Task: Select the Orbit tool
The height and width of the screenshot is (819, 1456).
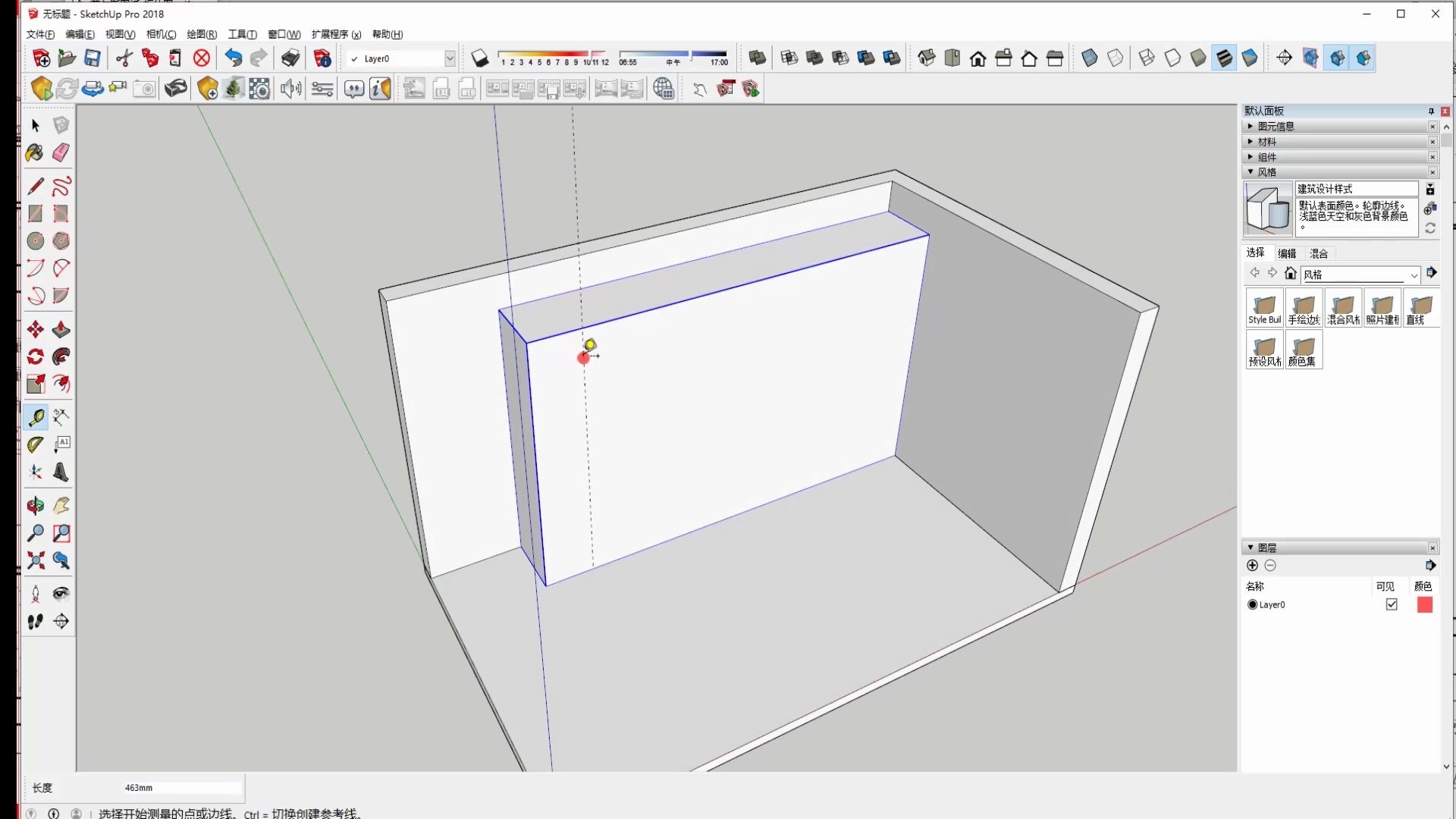Action: 34,506
